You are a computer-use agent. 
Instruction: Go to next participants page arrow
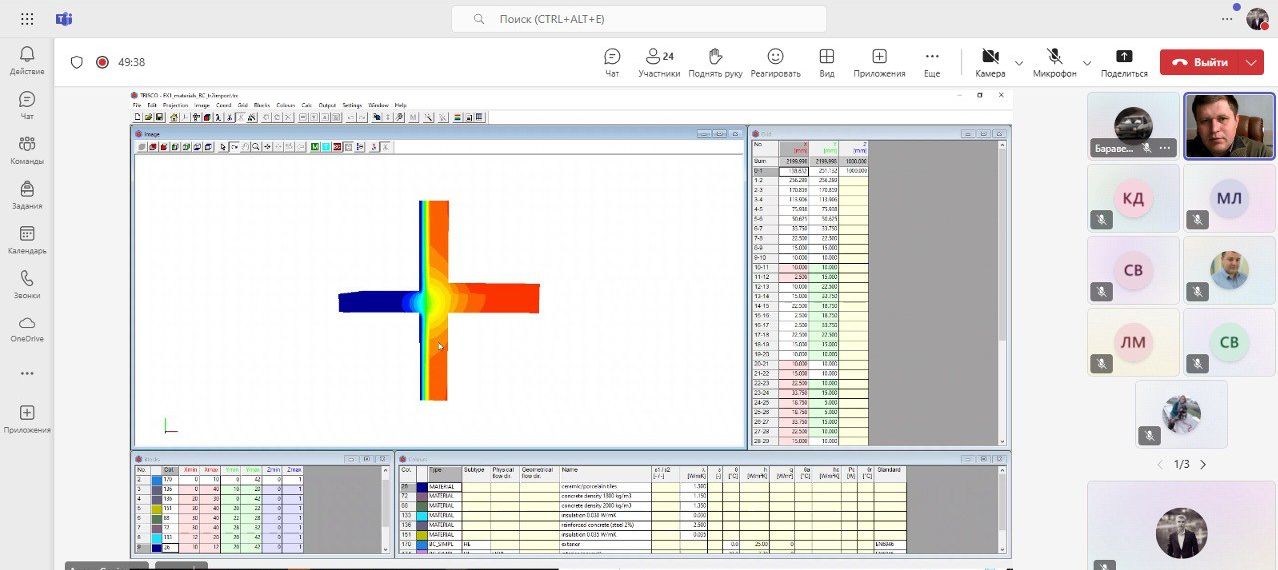1203,464
